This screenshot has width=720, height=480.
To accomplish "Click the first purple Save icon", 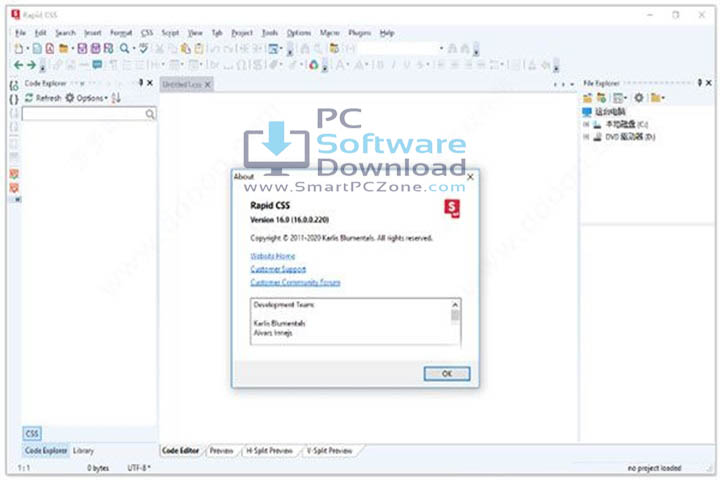I will point(82,48).
